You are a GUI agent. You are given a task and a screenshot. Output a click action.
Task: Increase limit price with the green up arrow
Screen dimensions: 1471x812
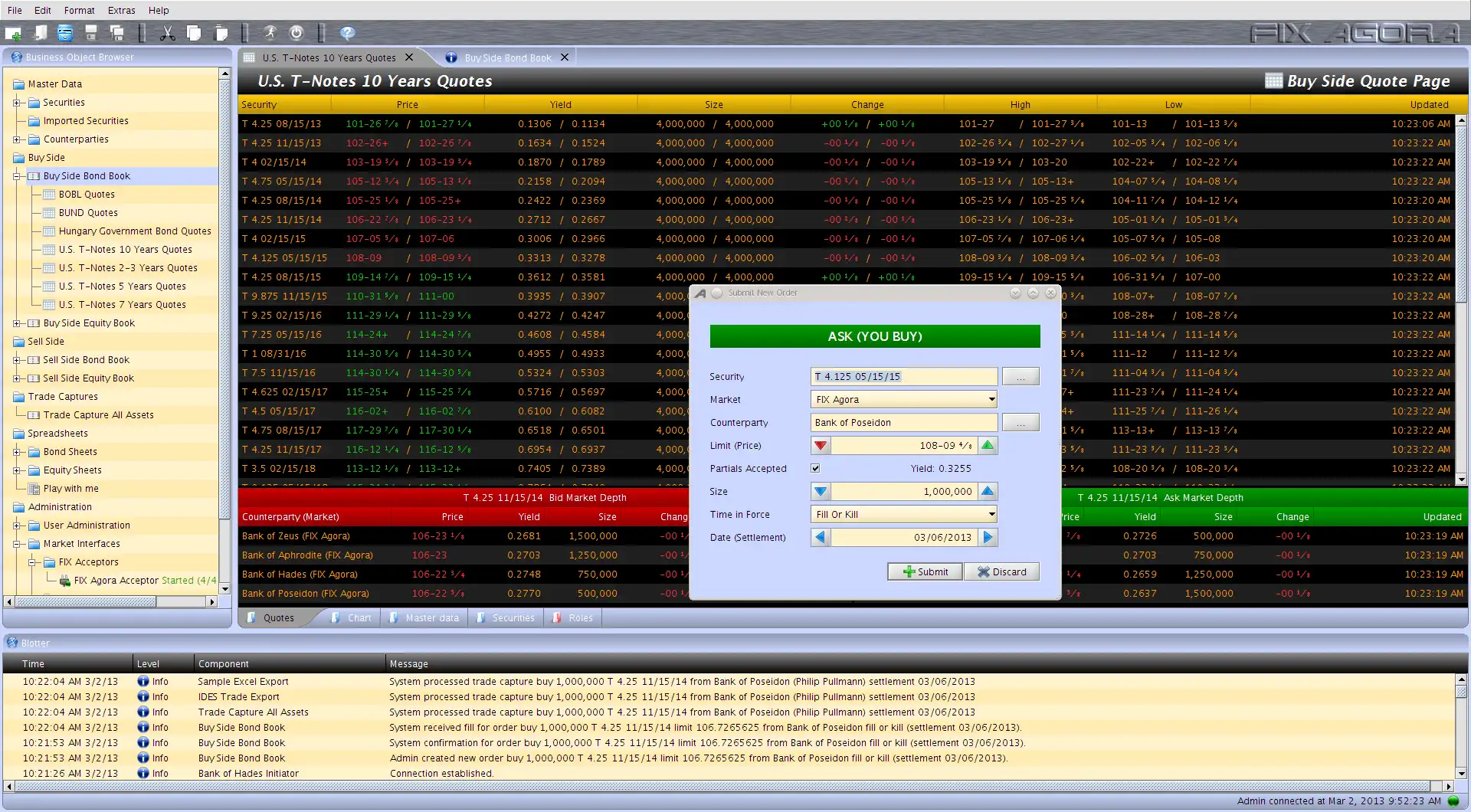click(x=988, y=446)
